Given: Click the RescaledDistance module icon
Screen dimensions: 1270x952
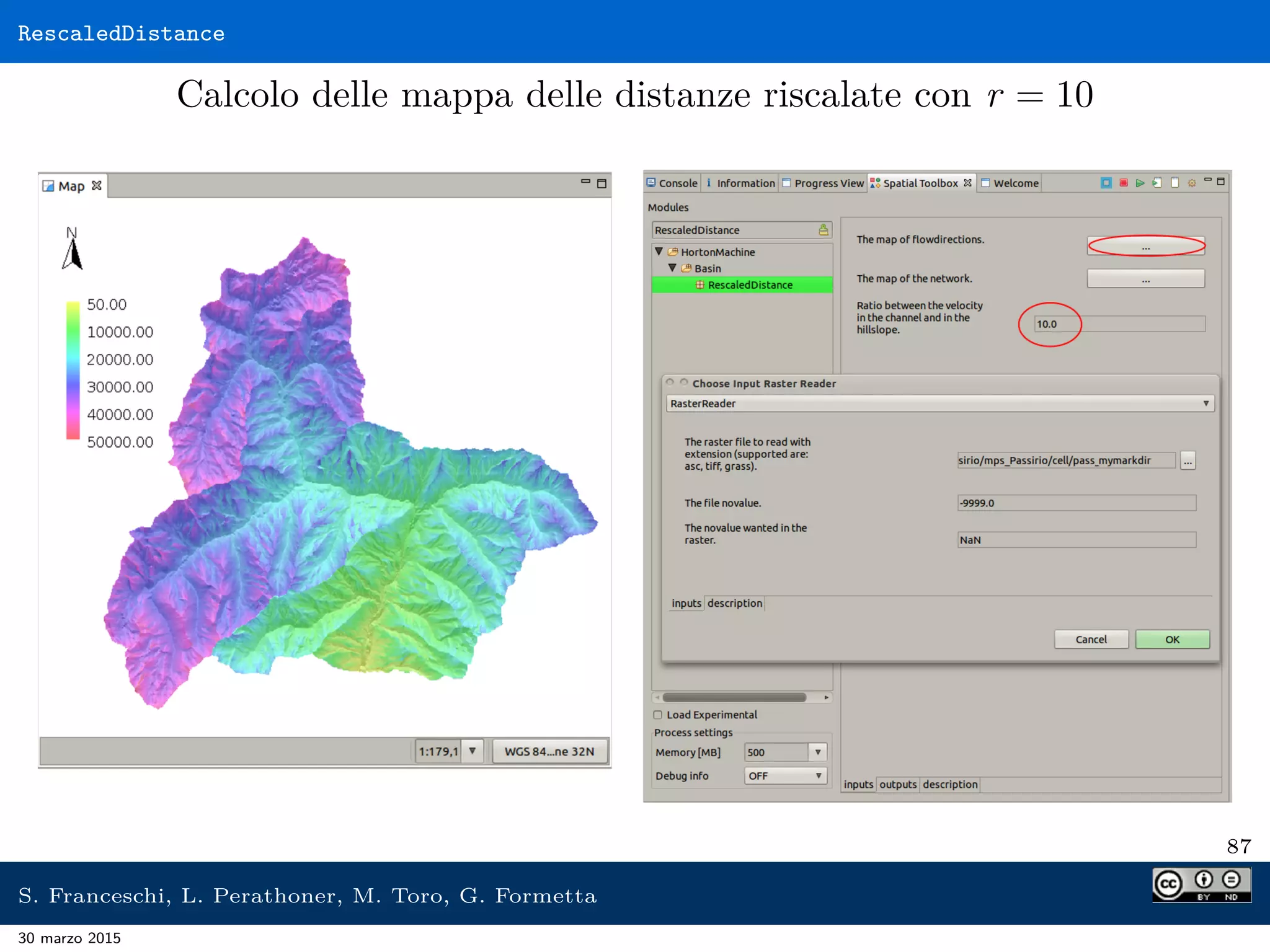Looking at the screenshot, I should tap(700, 285).
